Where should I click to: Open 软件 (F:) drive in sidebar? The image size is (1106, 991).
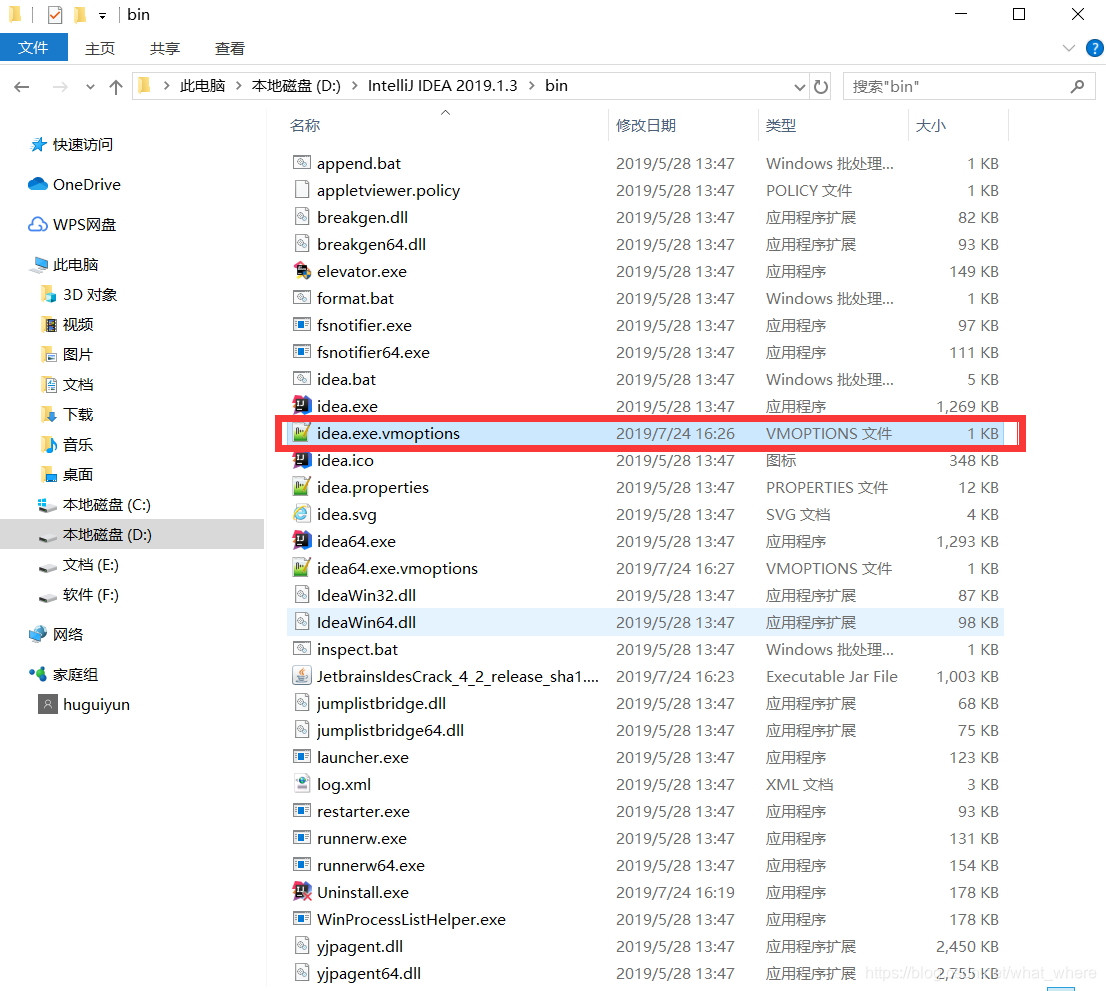pos(90,595)
